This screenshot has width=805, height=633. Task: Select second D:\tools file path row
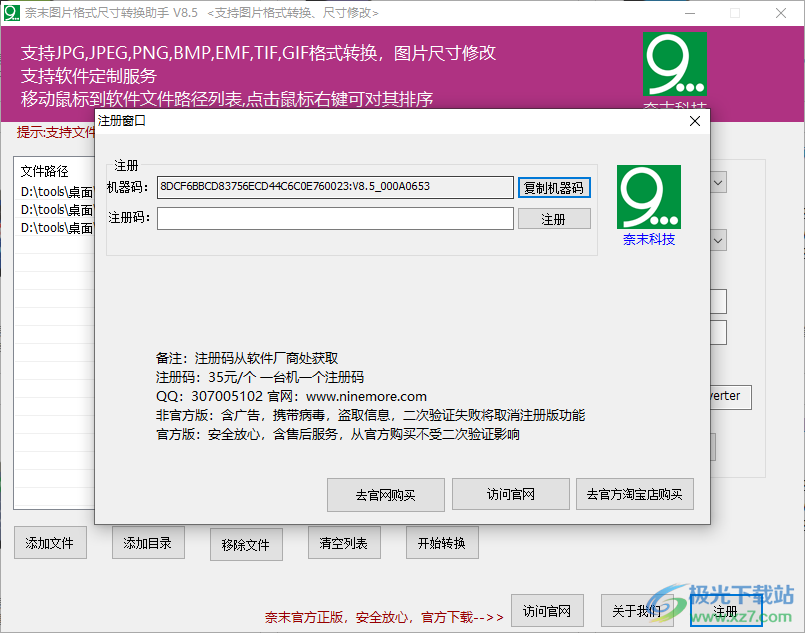pyautogui.click(x=56, y=209)
